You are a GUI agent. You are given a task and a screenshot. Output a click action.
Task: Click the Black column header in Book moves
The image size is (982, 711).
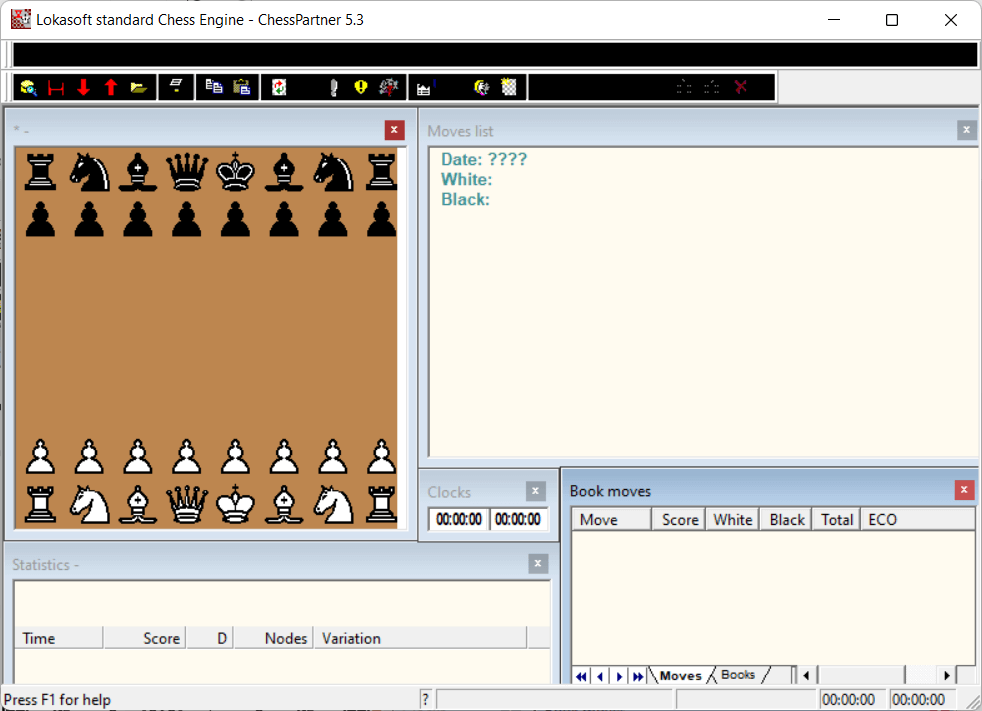coord(786,520)
